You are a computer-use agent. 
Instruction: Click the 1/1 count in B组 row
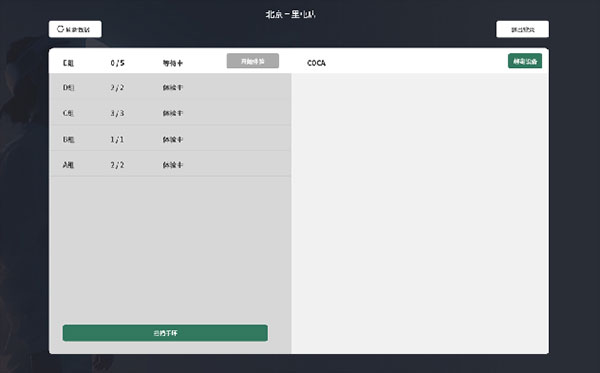pyautogui.click(x=117, y=139)
